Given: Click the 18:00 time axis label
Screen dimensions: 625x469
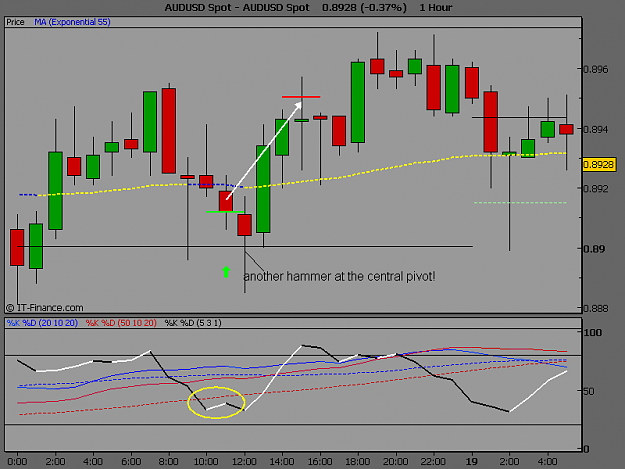Looking at the screenshot, I should coord(358,461).
